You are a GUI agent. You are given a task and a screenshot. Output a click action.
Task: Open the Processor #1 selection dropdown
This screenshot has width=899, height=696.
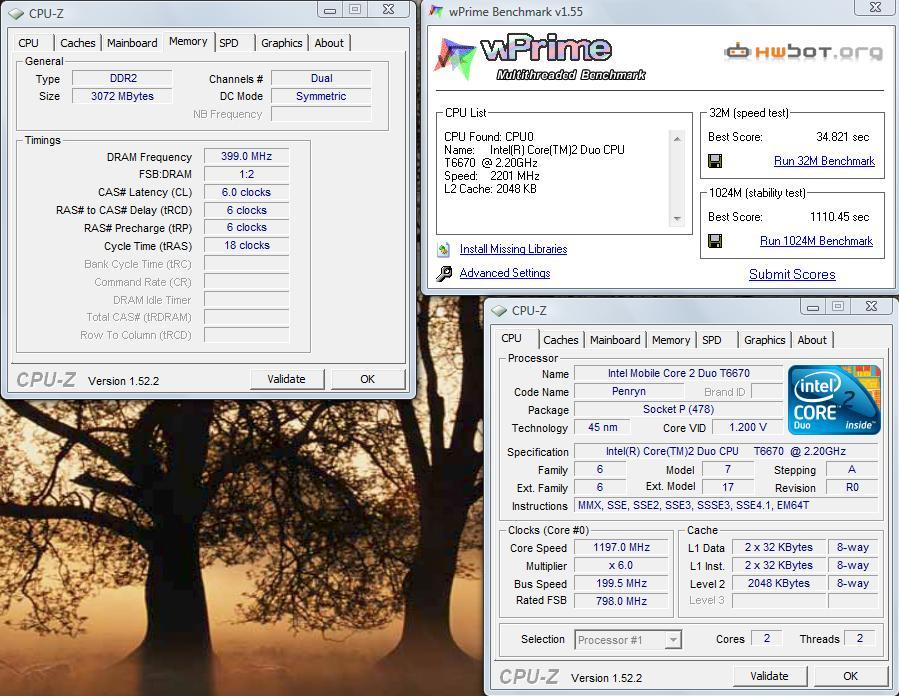coord(674,639)
